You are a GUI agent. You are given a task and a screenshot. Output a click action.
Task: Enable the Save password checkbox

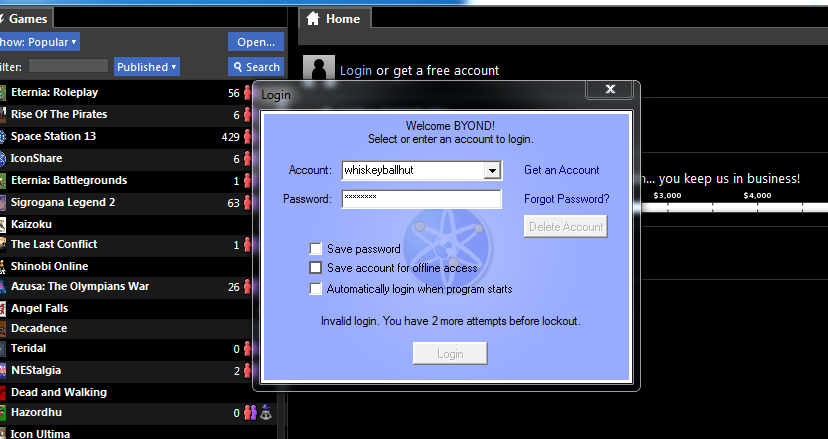point(316,248)
